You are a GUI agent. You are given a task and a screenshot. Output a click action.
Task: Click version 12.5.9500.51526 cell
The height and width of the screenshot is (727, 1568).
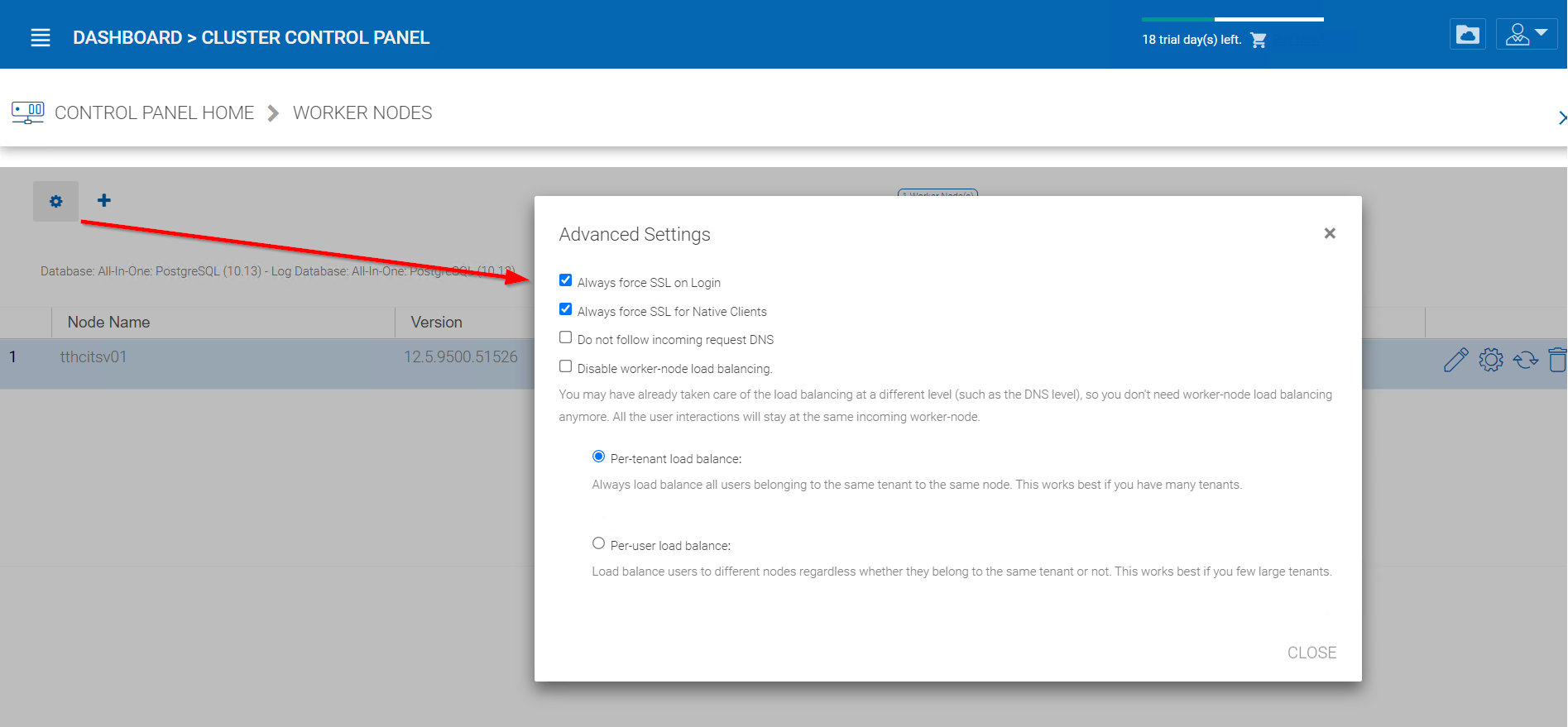[x=461, y=357]
